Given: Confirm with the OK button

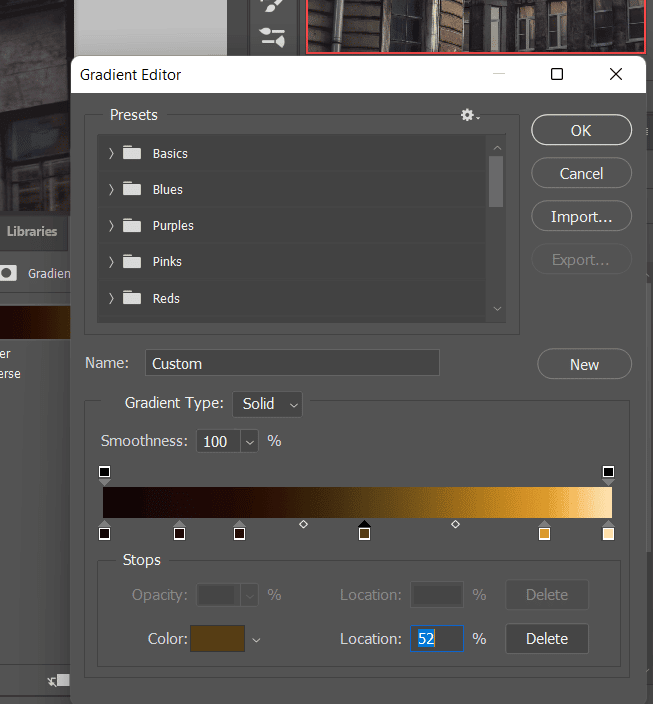Looking at the screenshot, I should (x=581, y=130).
